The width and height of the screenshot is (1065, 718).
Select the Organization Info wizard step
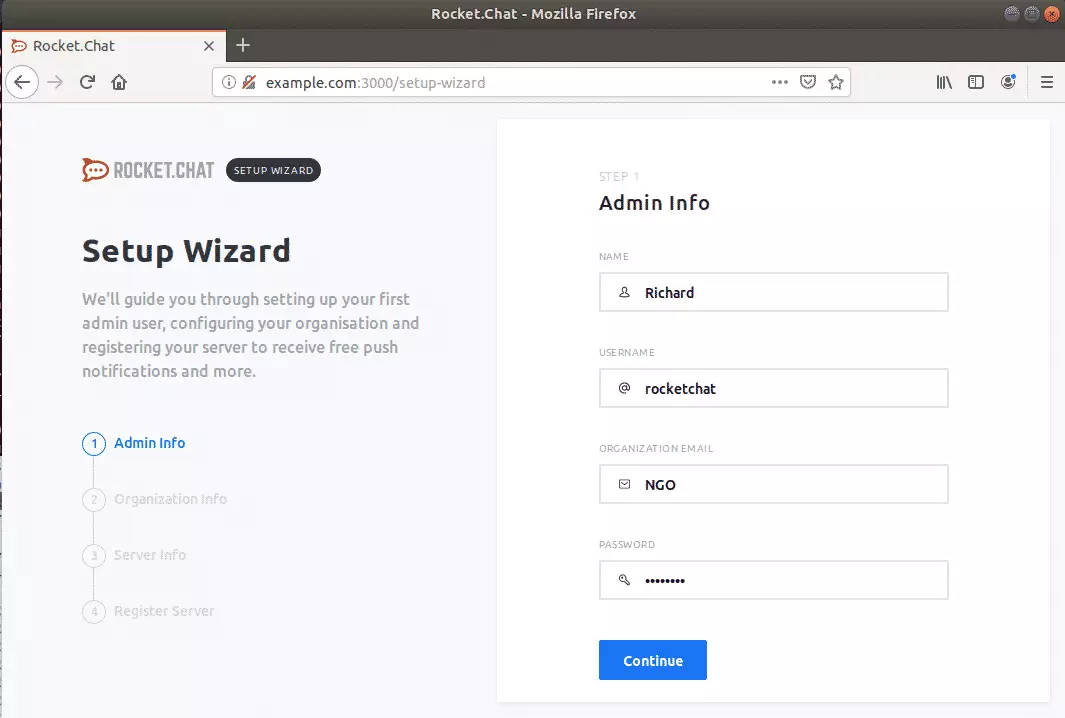pyautogui.click(x=154, y=499)
